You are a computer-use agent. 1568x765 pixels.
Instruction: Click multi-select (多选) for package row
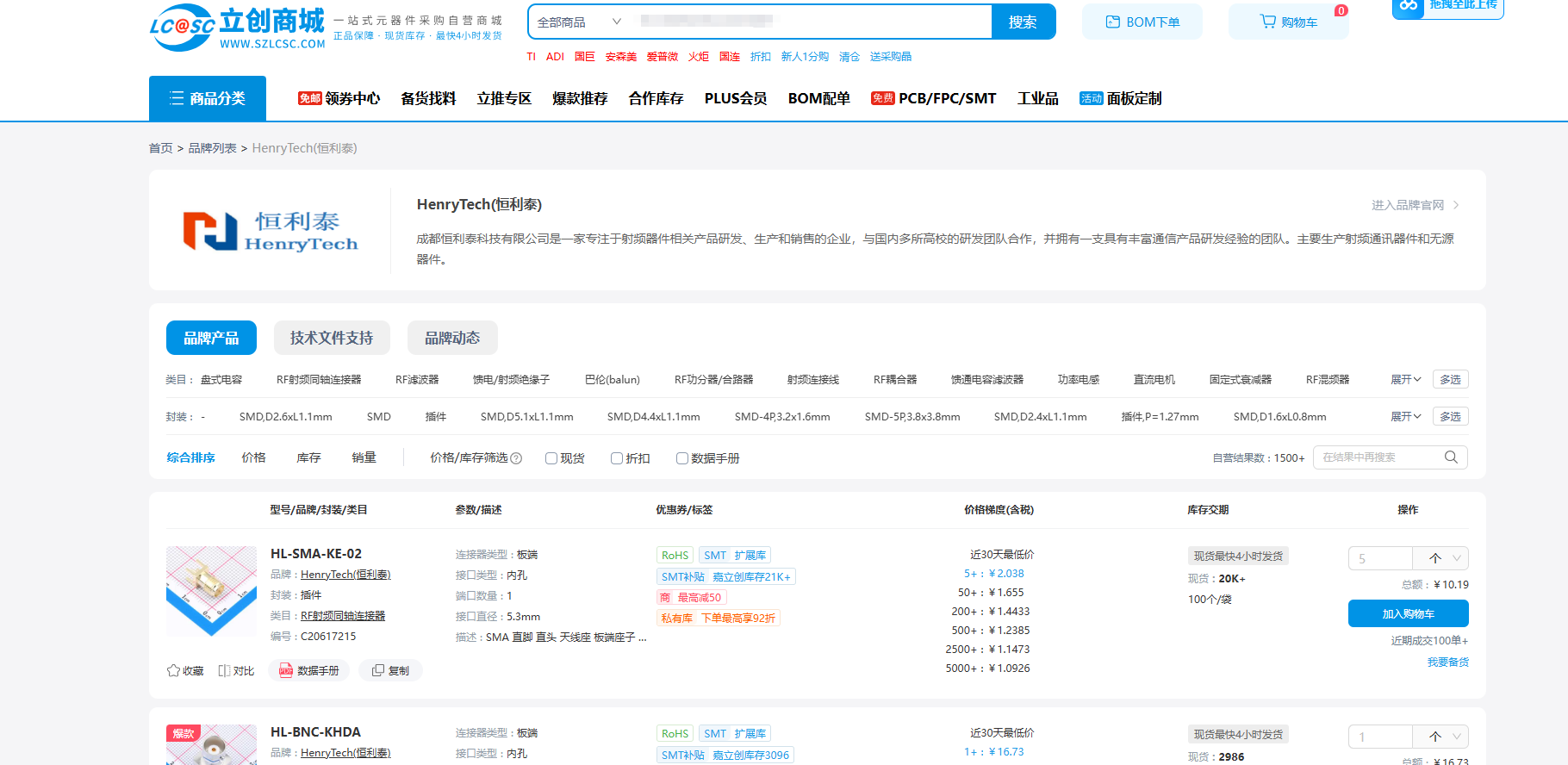coord(1451,416)
